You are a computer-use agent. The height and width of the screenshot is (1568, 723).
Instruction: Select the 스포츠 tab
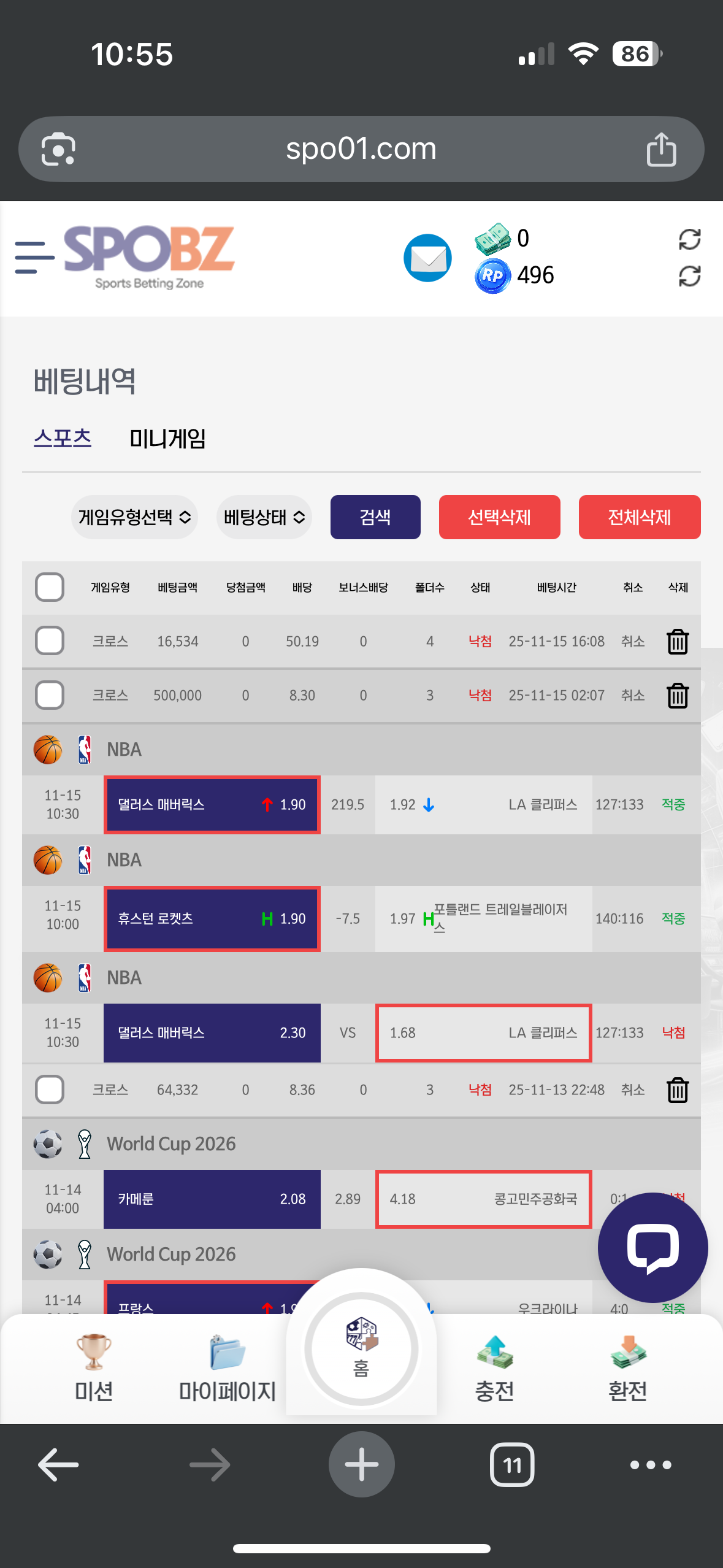point(63,439)
